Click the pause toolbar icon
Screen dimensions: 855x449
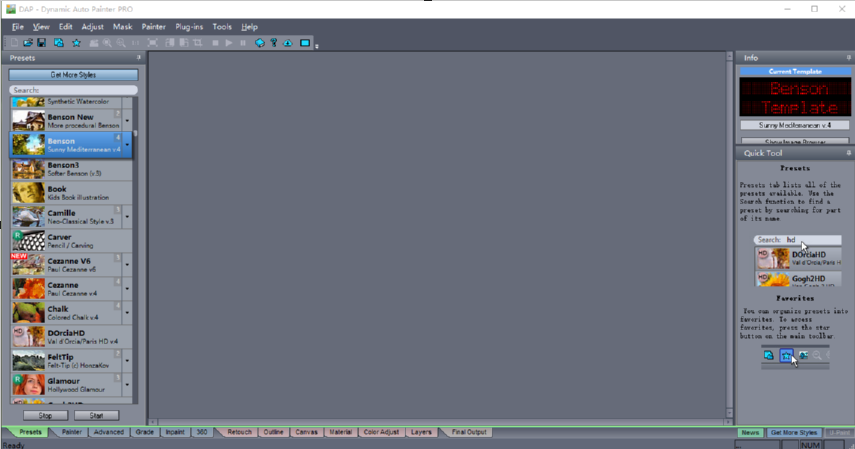tap(243, 43)
